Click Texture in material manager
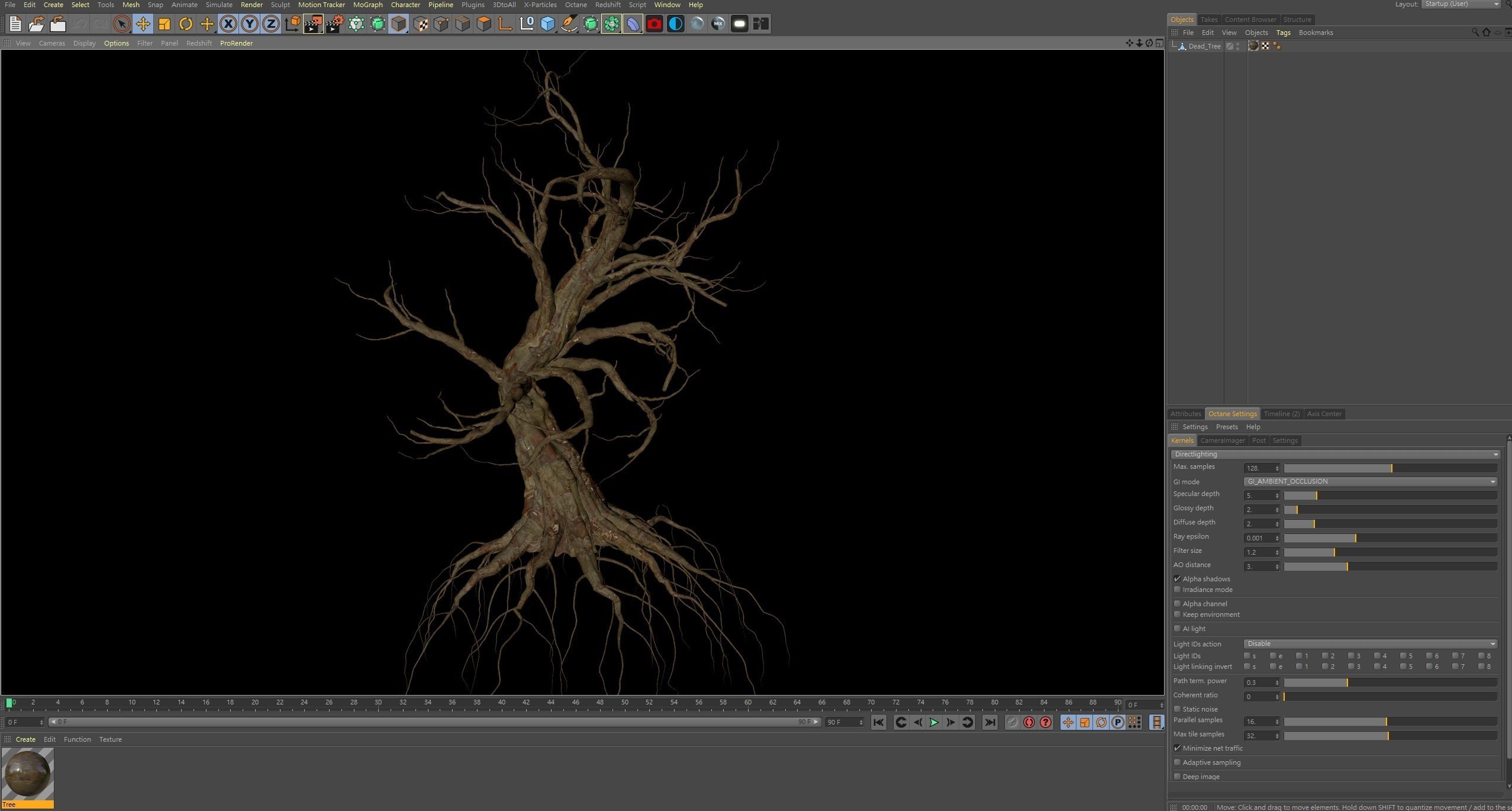Image resolution: width=1512 pixels, height=811 pixels. click(110, 739)
